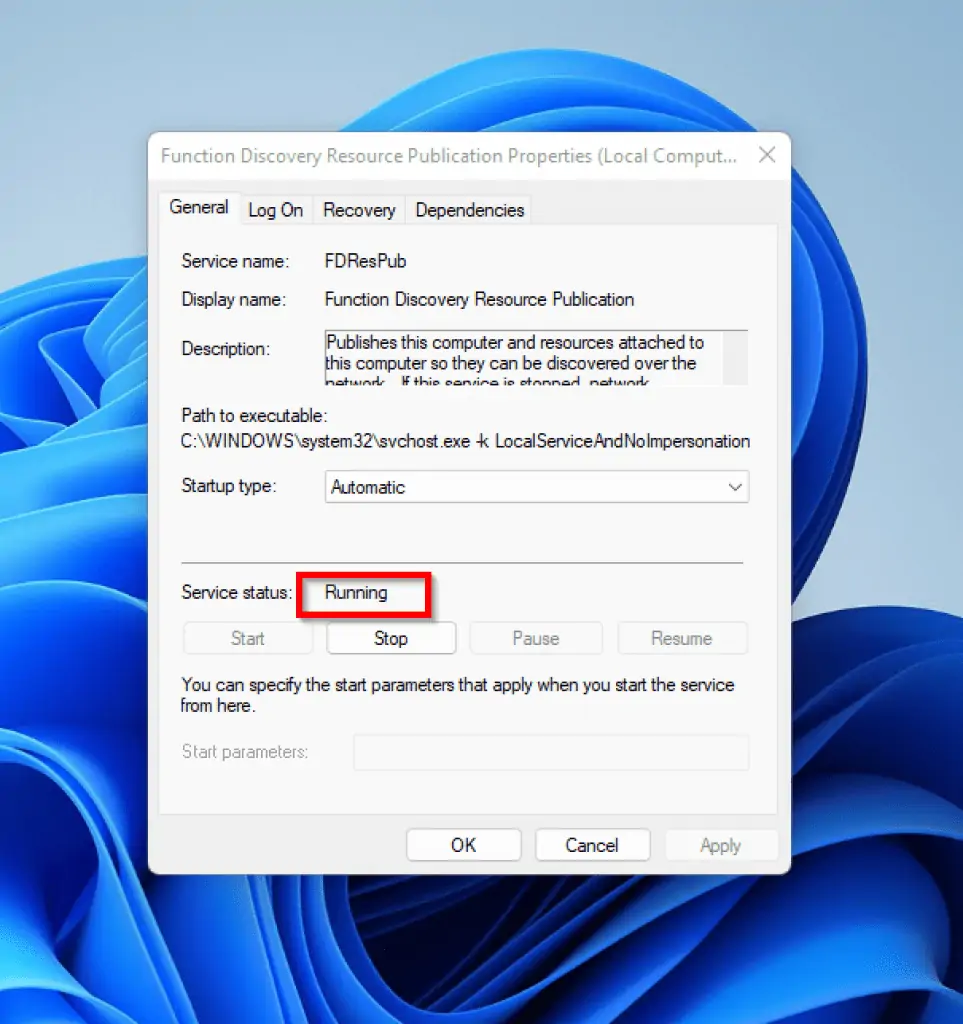Viewport: 963px width, 1024px height.
Task: Expand the Startup type dropdown
Action: pyautogui.click(x=536, y=487)
